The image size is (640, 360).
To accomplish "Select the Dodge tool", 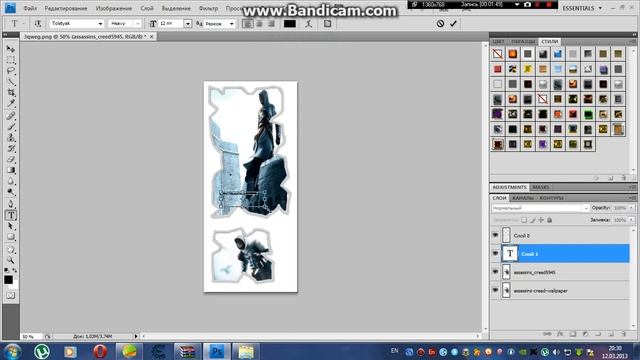I will click(x=11, y=192).
